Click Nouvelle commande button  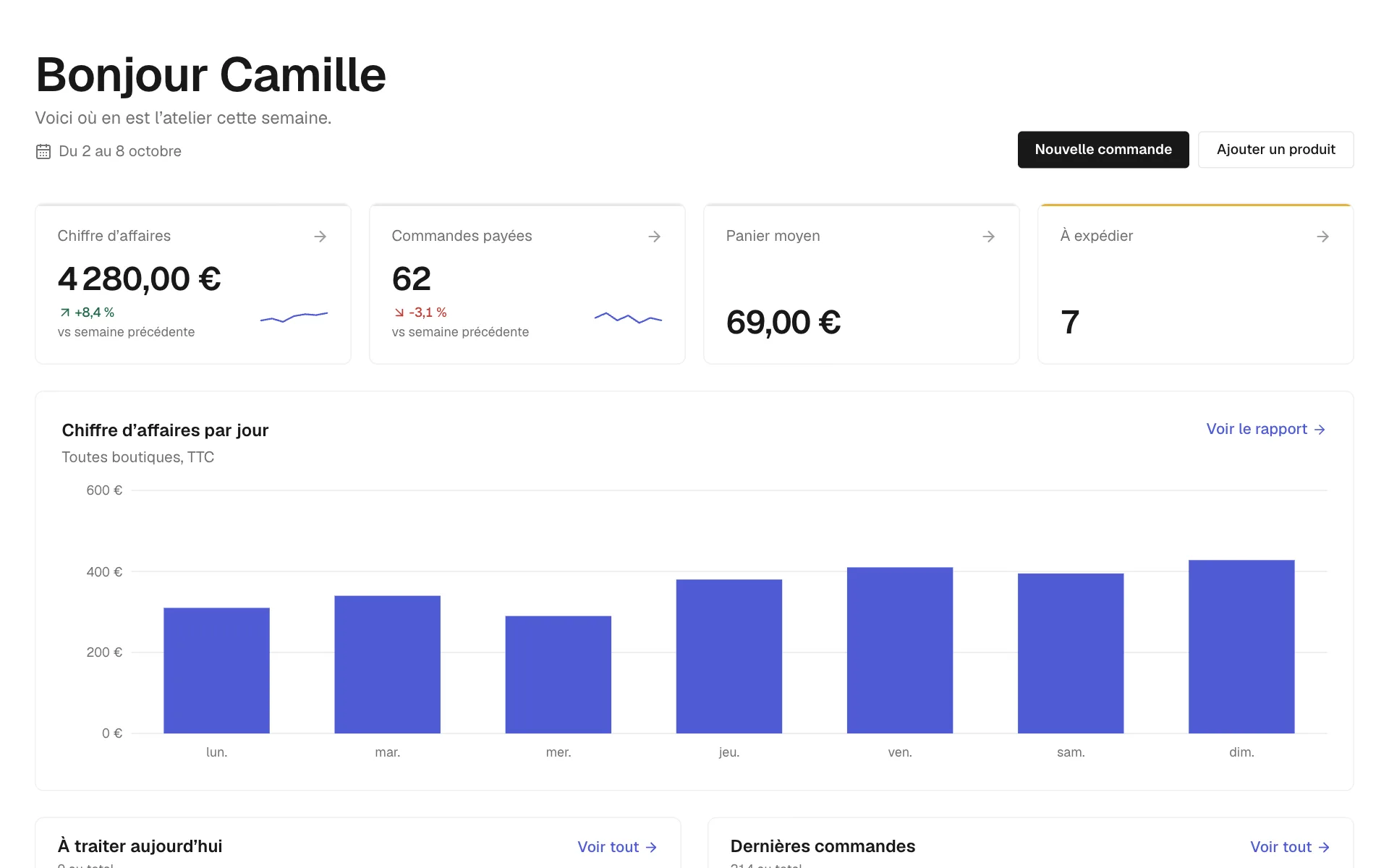pyautogui.click(x=1103, y=150)
